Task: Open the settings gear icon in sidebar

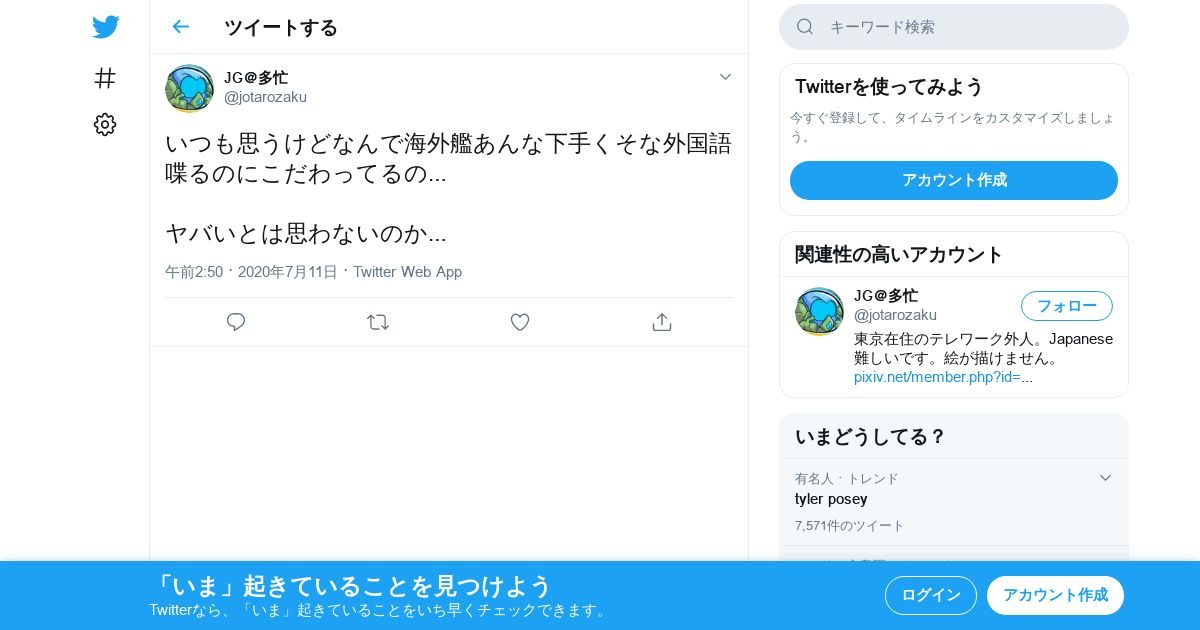Action: pos(105,125)
